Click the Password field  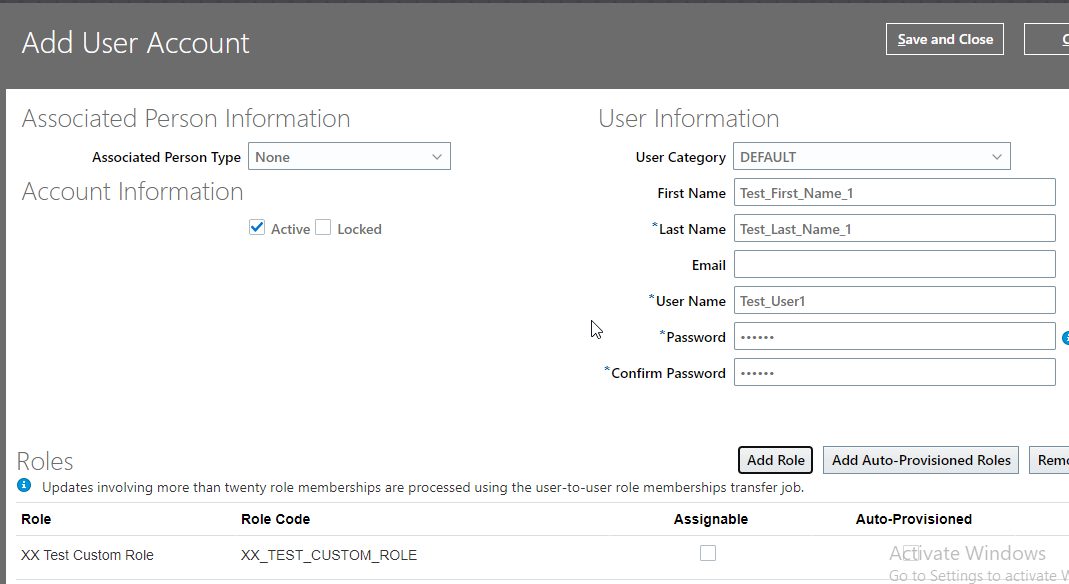coord(894,337)
